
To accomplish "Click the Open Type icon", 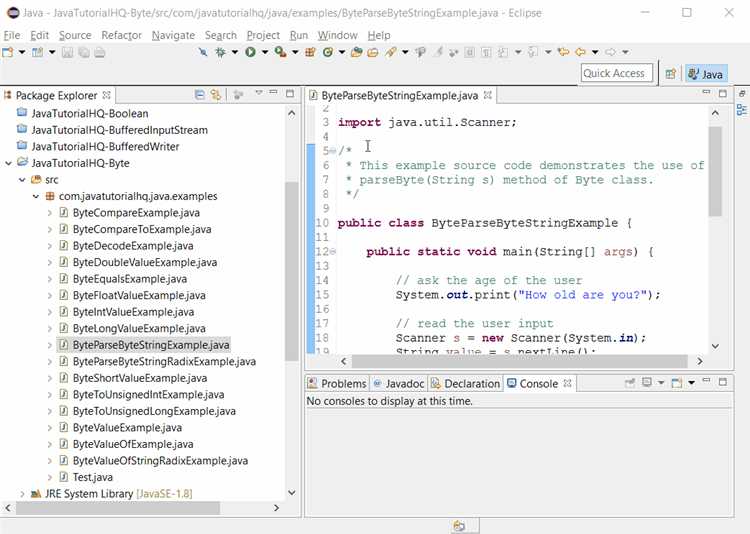I will (356, 52).
